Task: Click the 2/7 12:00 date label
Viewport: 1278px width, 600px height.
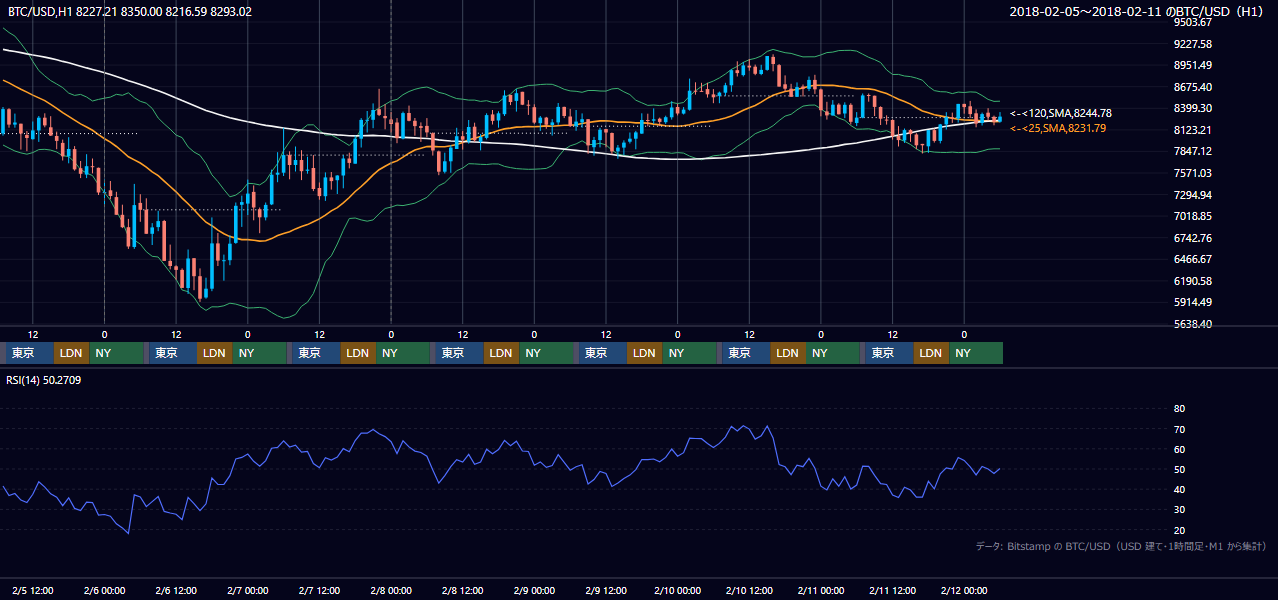Action: click(x=319, y=590)
